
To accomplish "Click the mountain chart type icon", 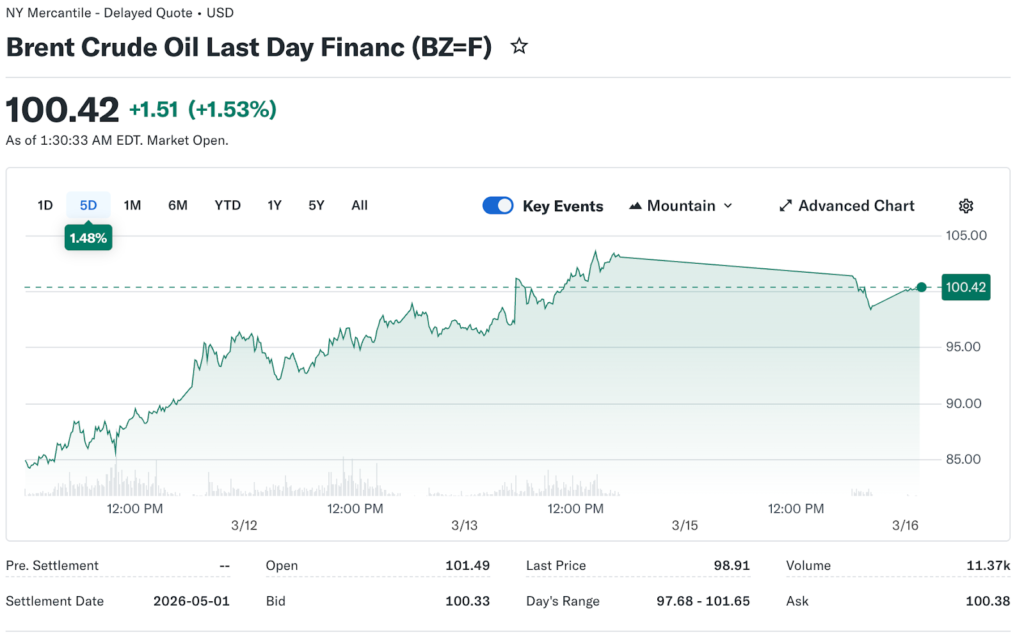I will coord(635,206).
